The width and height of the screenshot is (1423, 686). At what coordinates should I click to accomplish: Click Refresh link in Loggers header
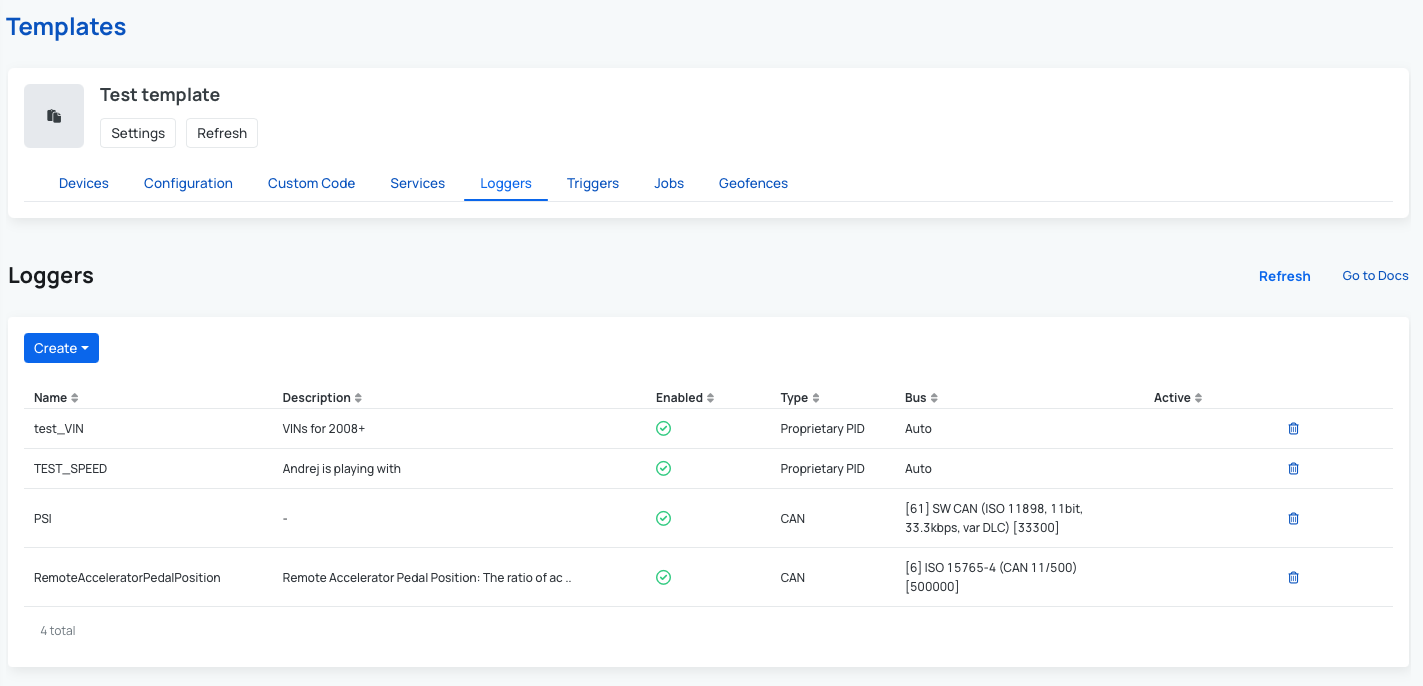pyautogui.click(x=1284, y=276)
